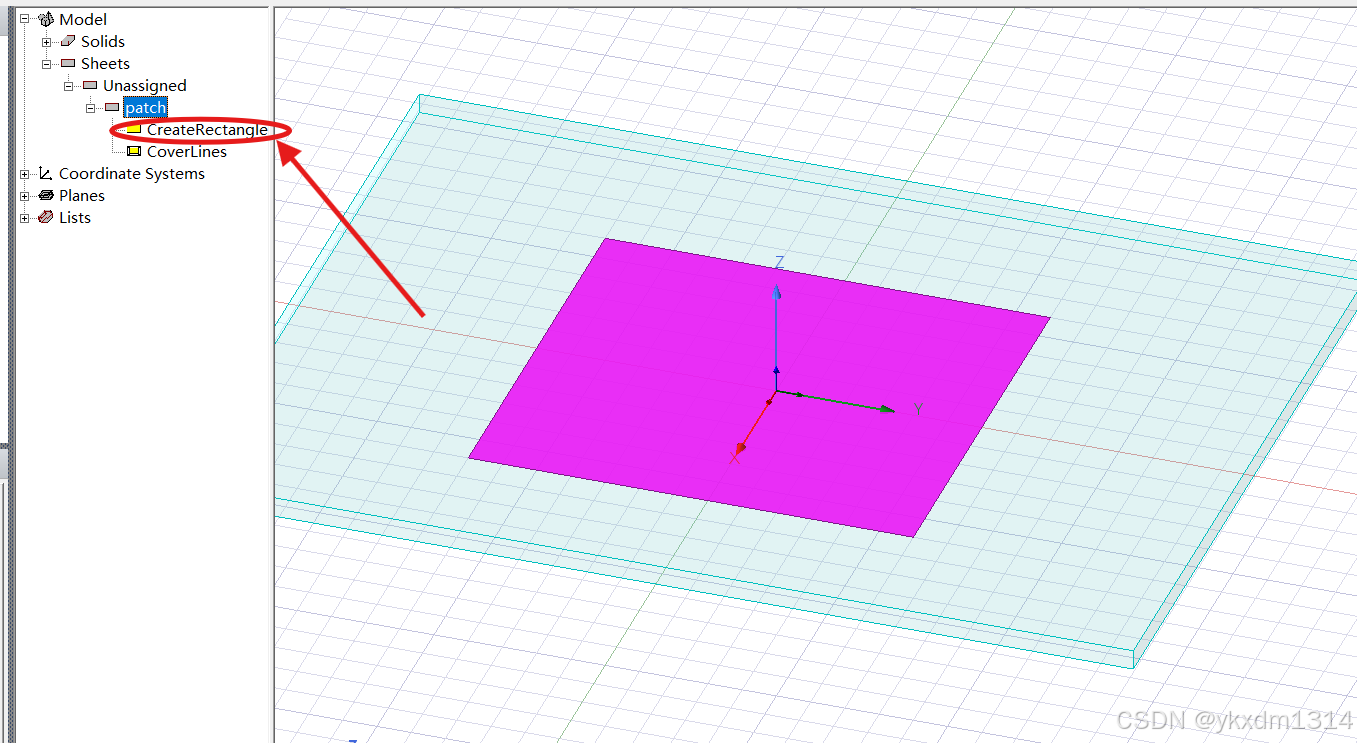Image resolution: width=1357 pixels, height=743 pixels.
Task: Click the yellow CreateRectangle operation icon
Action: pos(134,129)
